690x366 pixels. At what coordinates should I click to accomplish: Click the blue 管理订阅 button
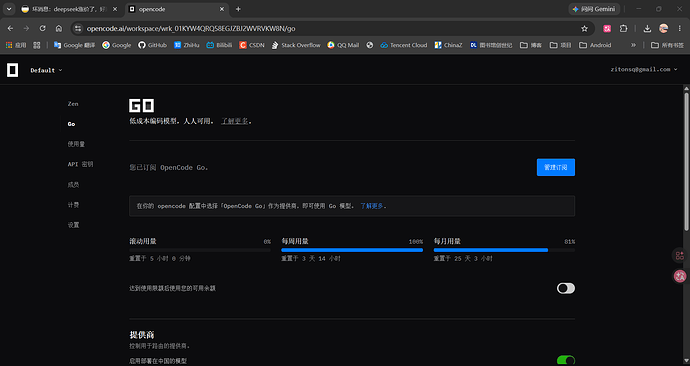point(555,167)
